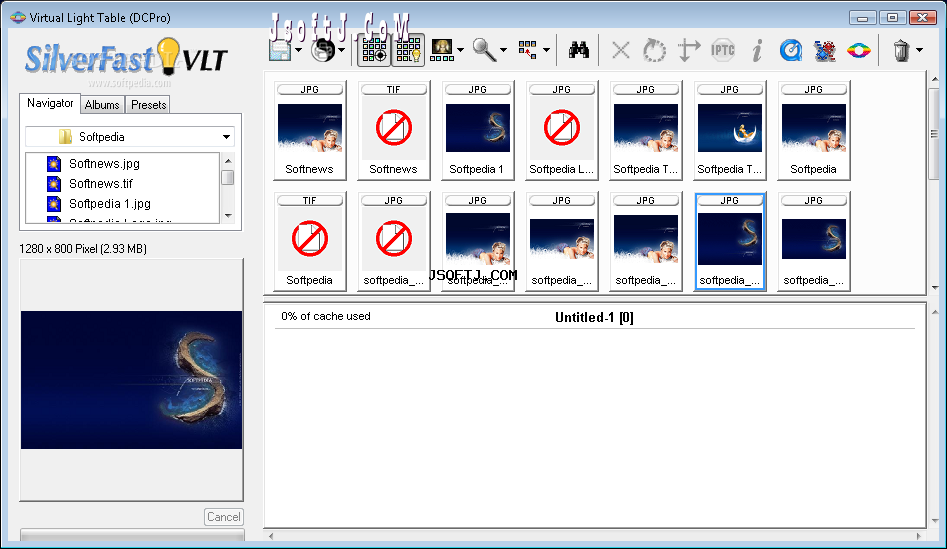947x549 pixels.
Task: Click the Cancel button
Action: (x=223, y=517)
